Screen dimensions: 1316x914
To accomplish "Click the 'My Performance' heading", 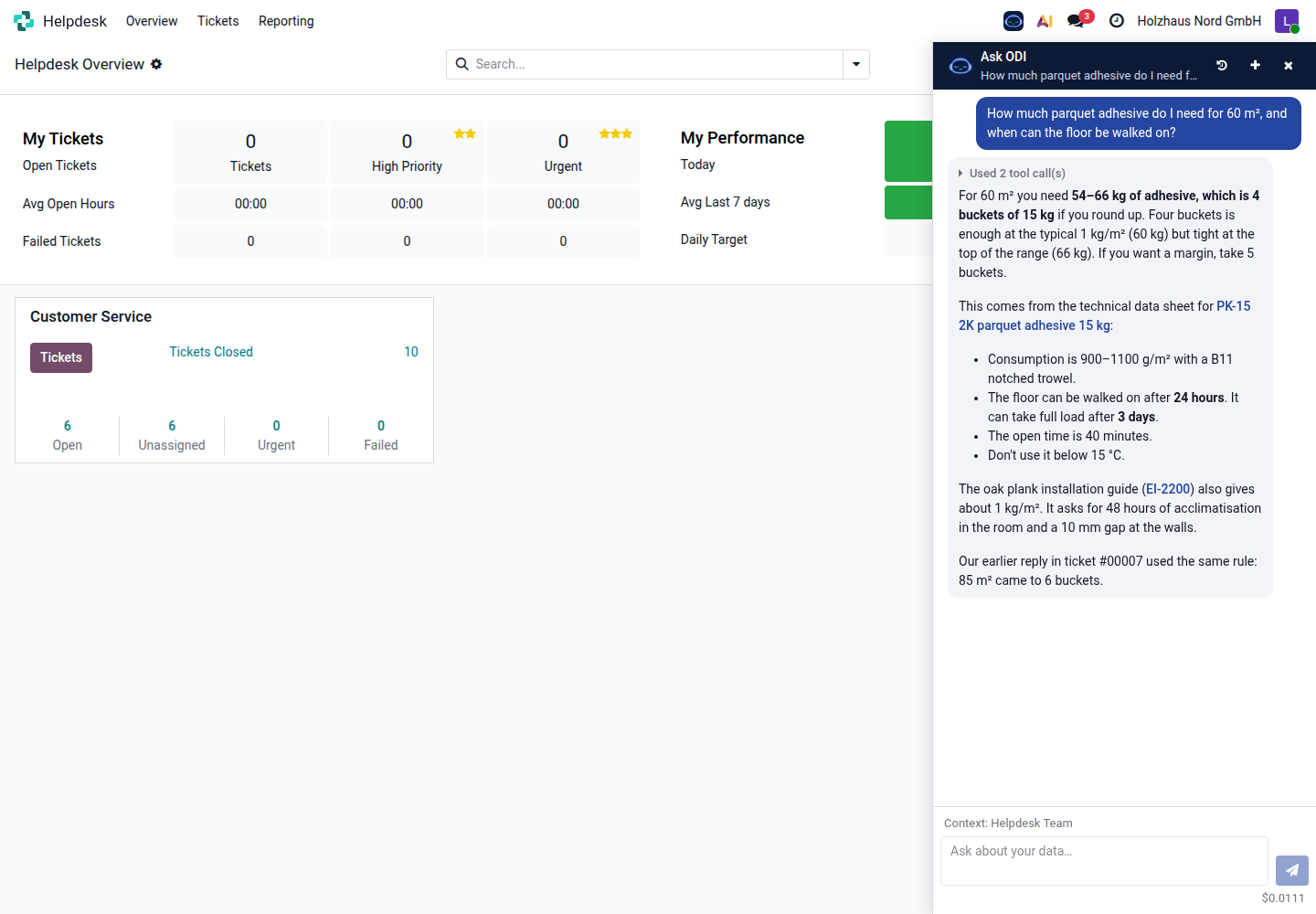I will click(742, 138).
